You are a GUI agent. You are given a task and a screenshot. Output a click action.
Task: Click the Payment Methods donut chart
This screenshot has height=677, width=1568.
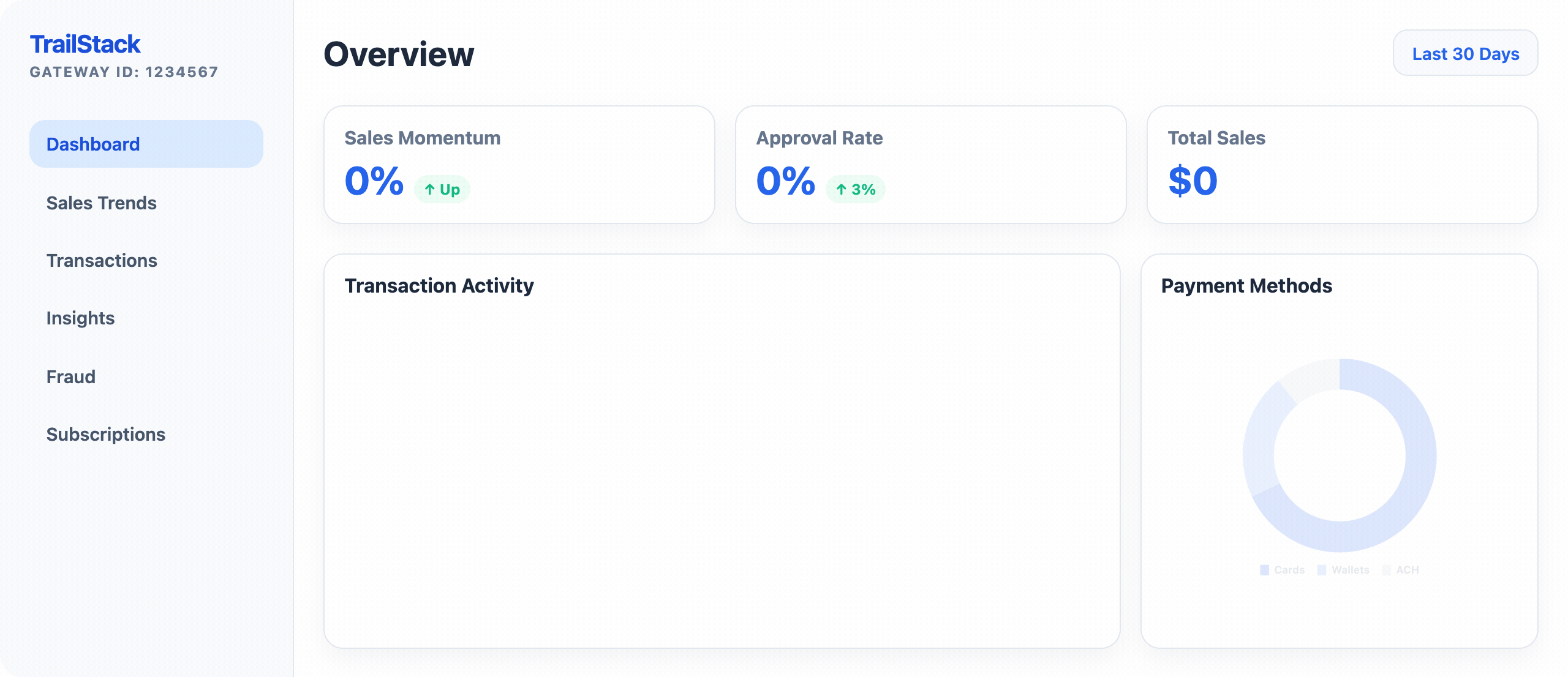pos(1339,455)
